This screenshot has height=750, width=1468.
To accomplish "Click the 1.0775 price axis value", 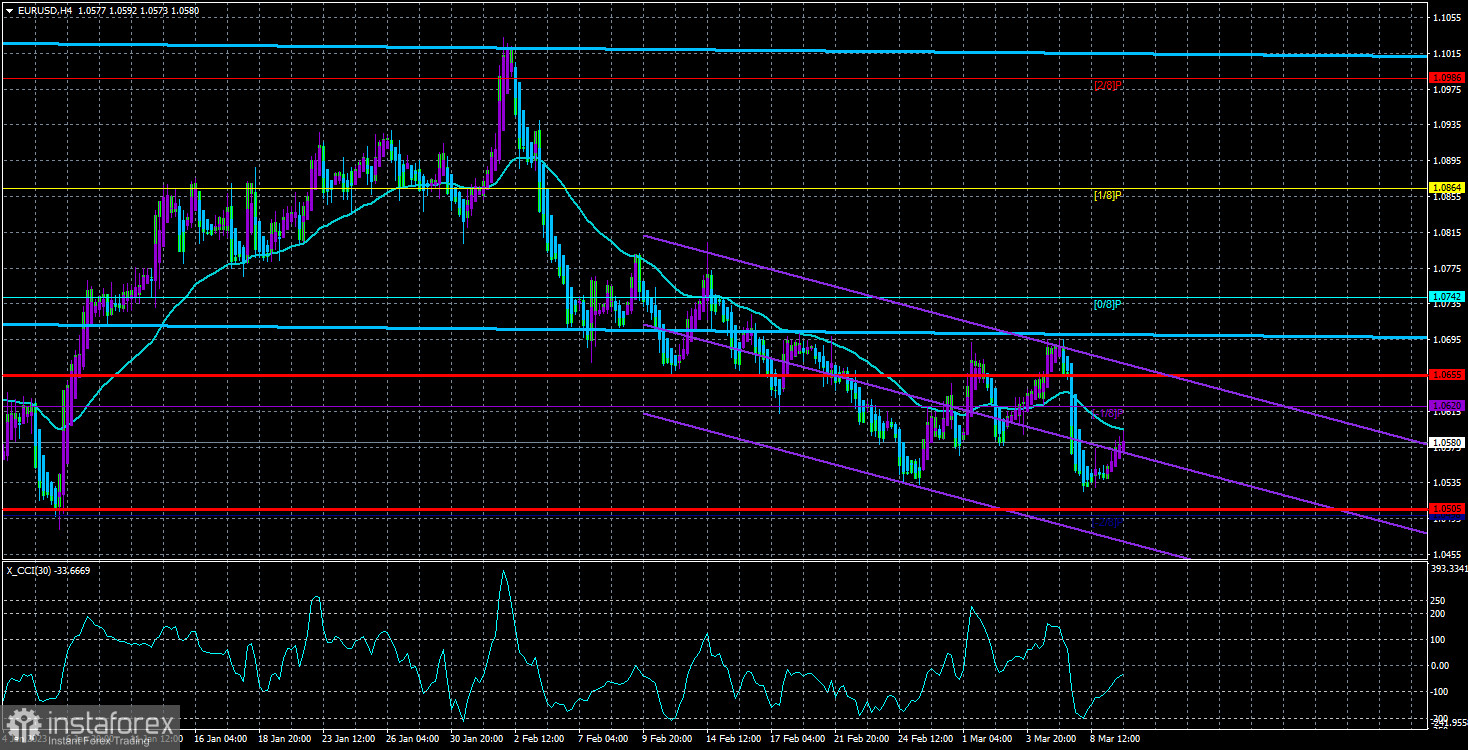I will click(1447, 269).
